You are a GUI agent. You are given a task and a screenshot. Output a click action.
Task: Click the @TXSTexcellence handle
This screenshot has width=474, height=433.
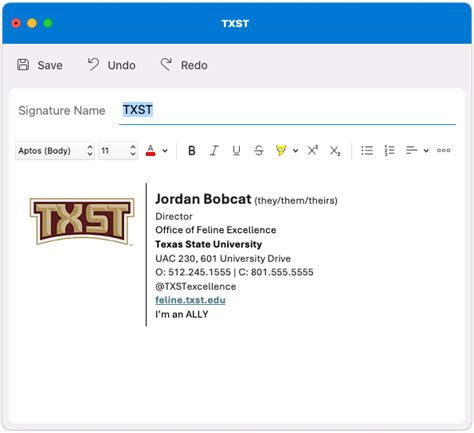tap(196, 286)
